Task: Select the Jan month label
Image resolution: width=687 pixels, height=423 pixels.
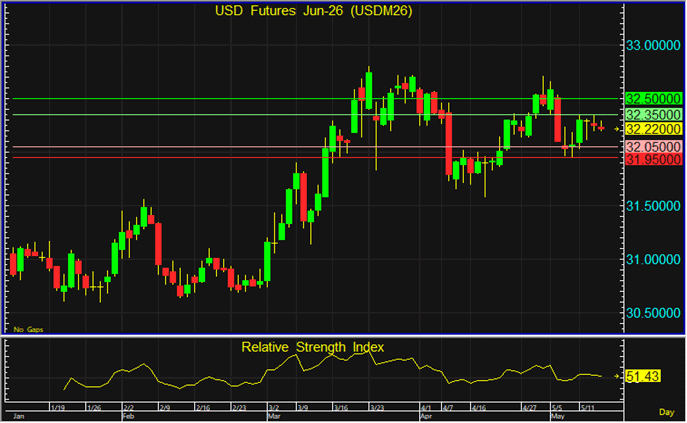Action: coord(18,416)
